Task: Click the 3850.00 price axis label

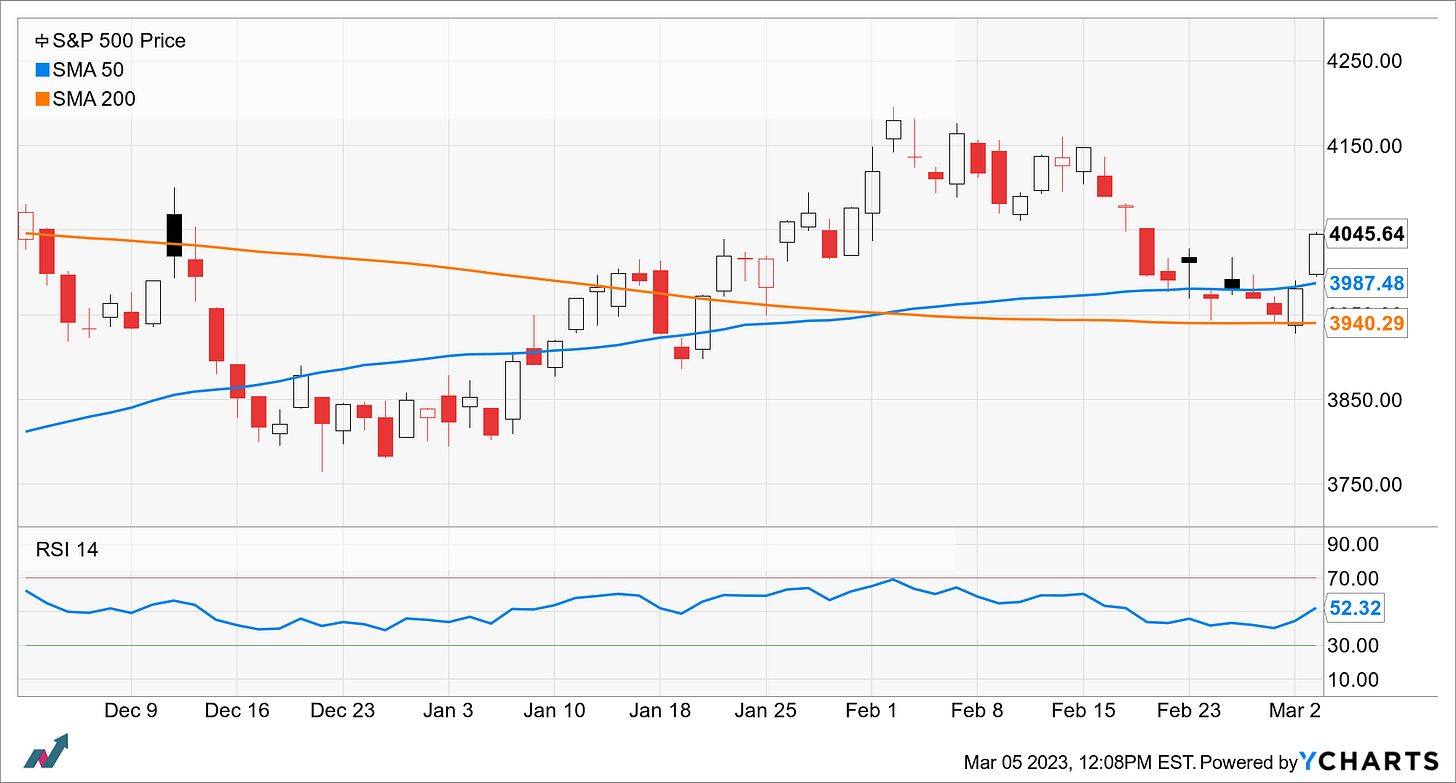Action: pos(1366,400)
